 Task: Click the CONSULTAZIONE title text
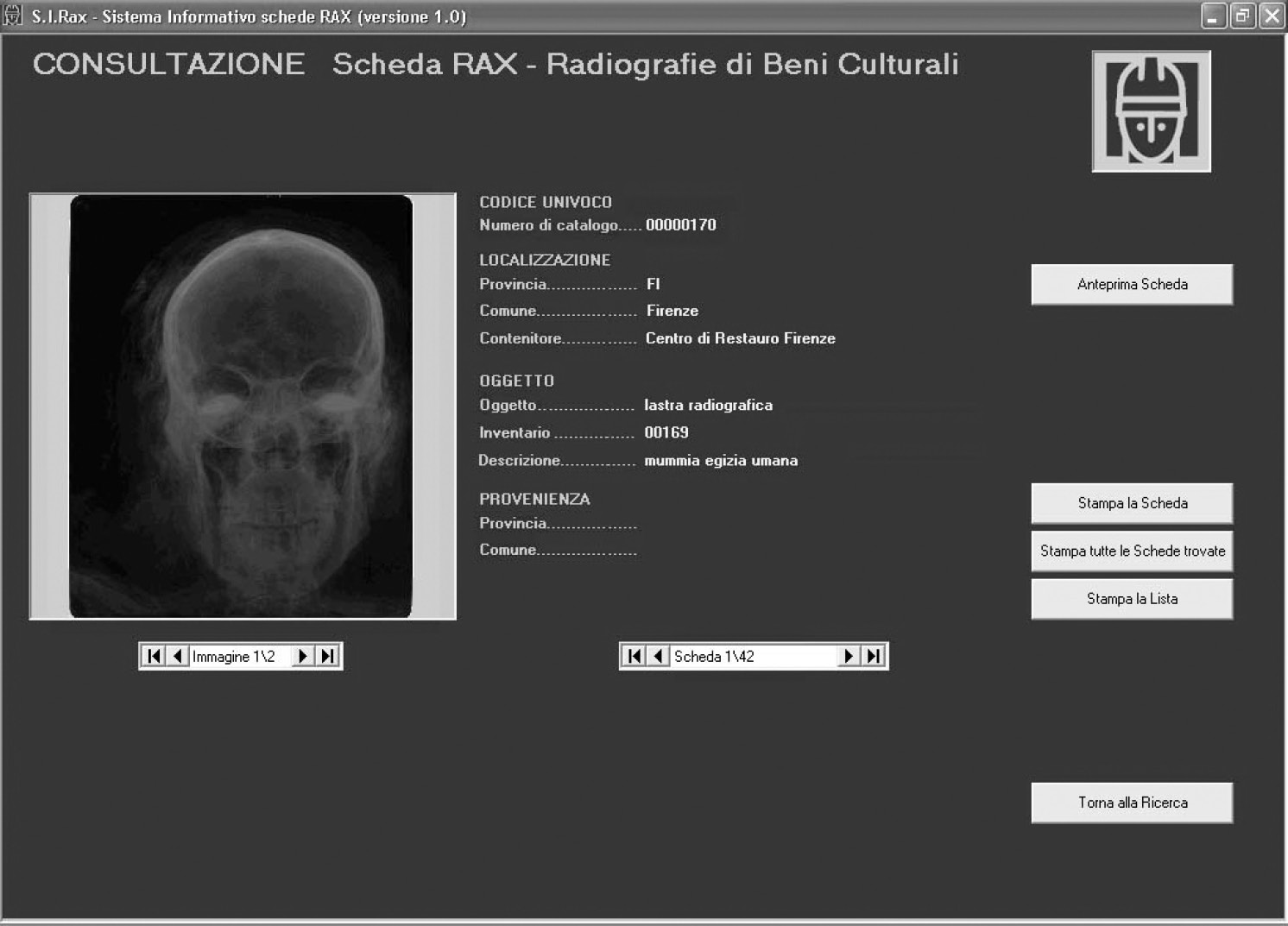click(x=169, y=64)
